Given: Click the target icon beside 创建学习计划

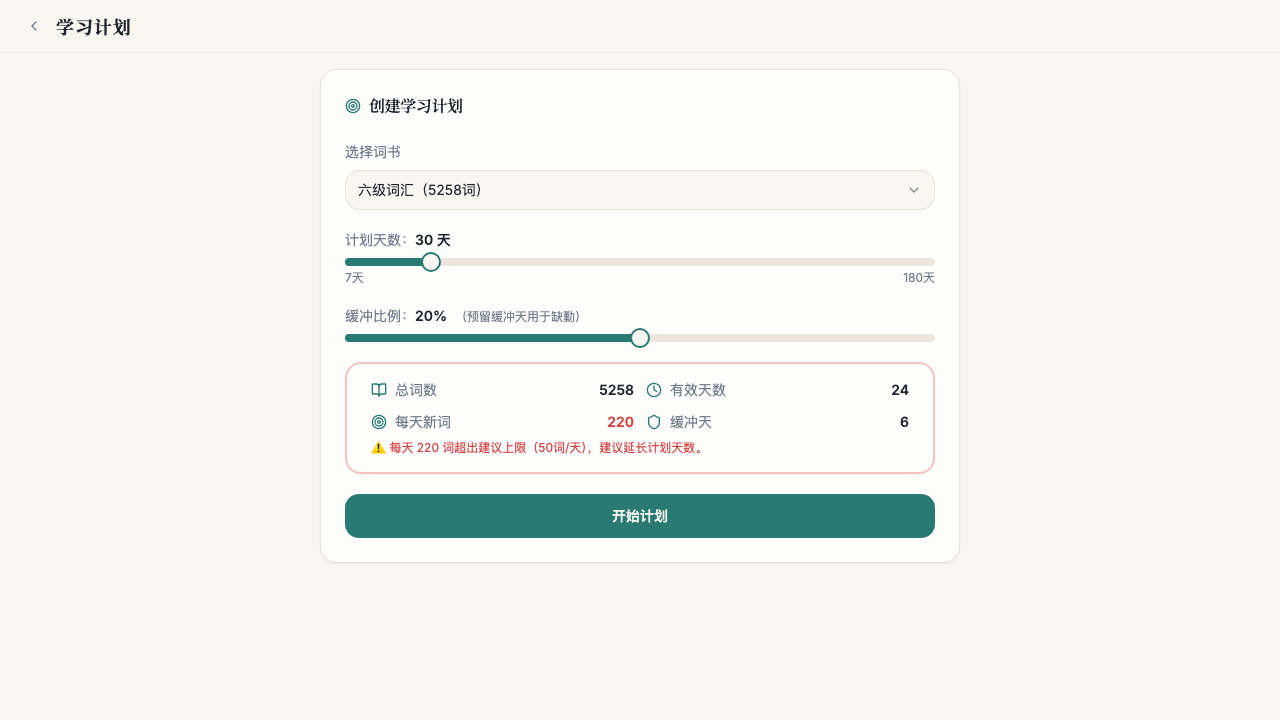Looking at the screenshot, I should point(352,106).
